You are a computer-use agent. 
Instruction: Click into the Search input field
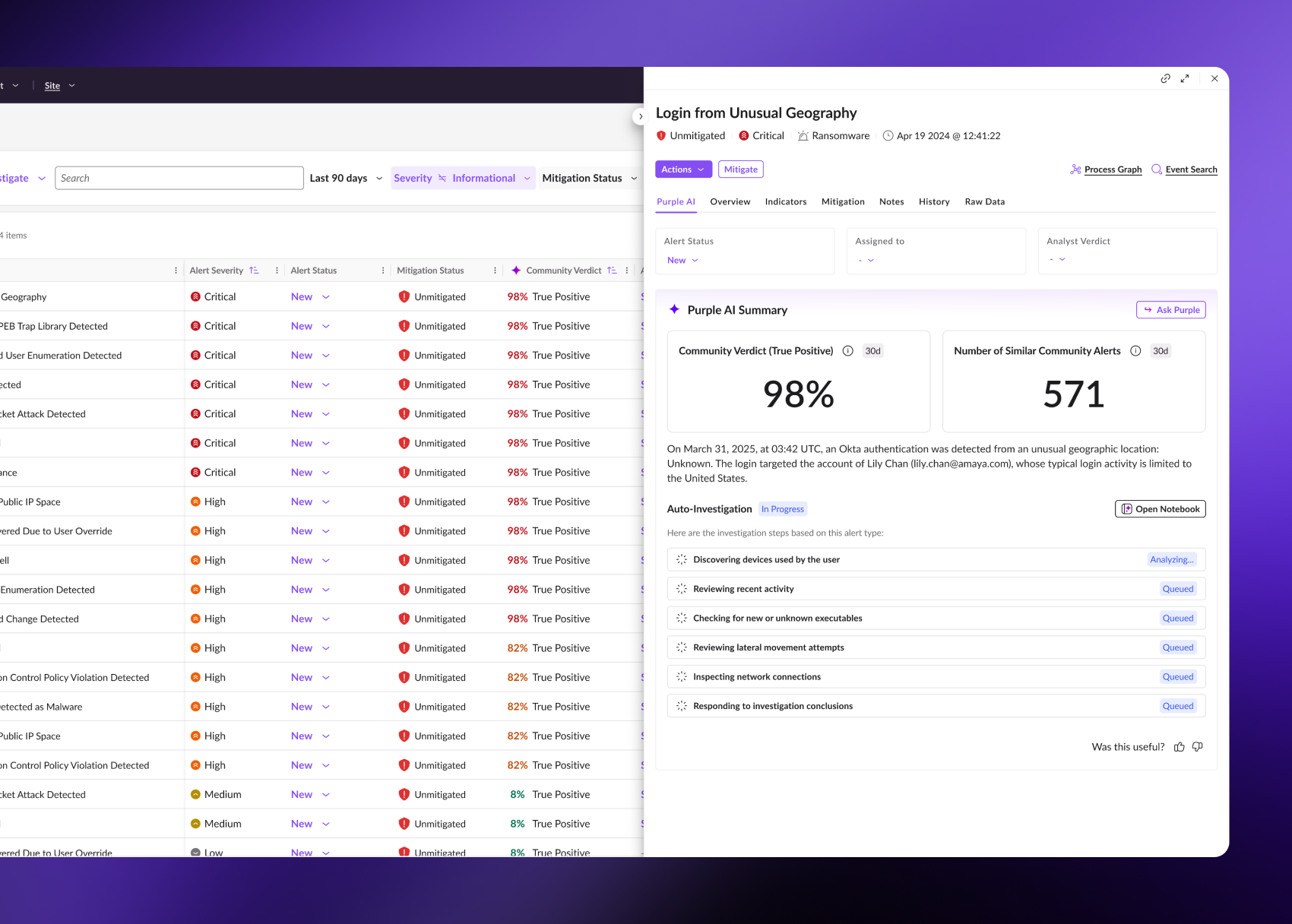click(x=179, y=179)
